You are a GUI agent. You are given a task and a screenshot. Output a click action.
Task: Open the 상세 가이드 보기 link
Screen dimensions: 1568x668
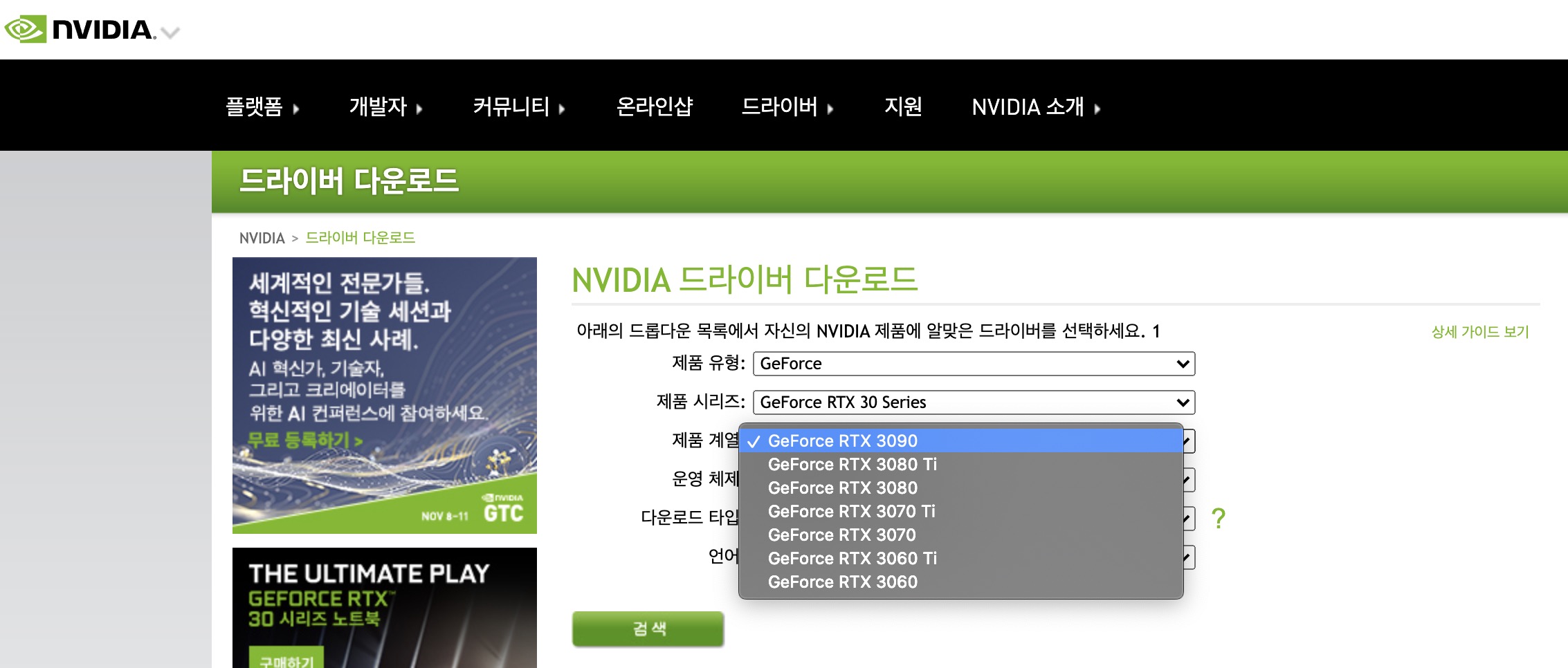1480,332
